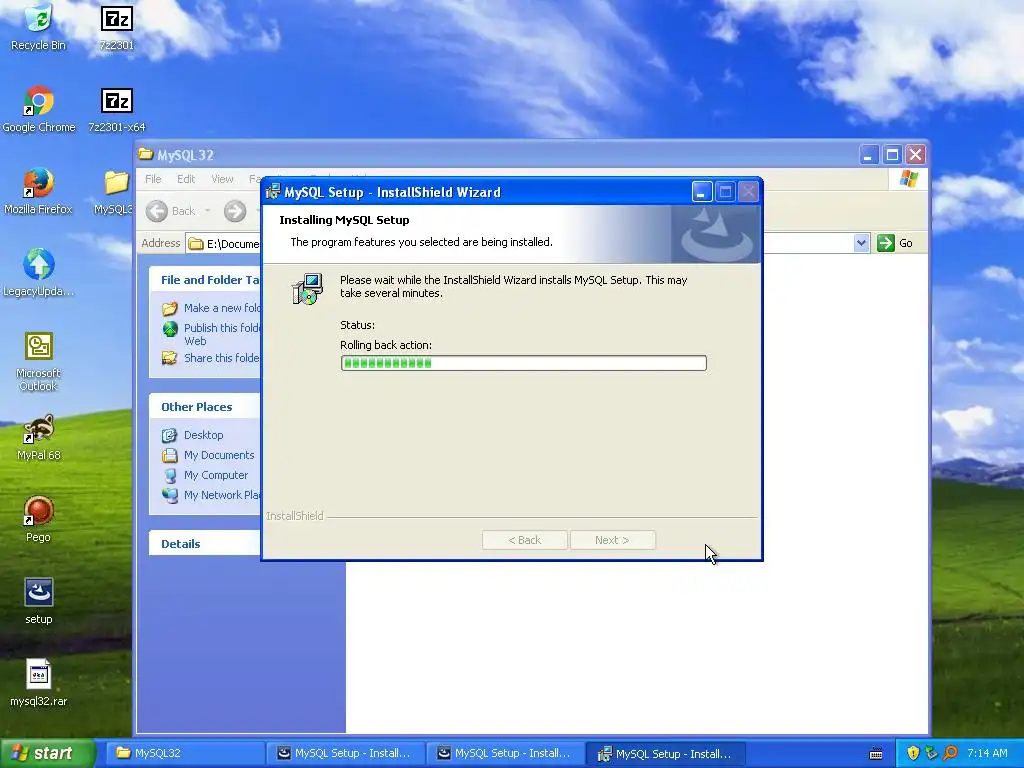Open the File menu in MySQL32 window
This screenshot has height=768, width=1024.
pos(153,179)
